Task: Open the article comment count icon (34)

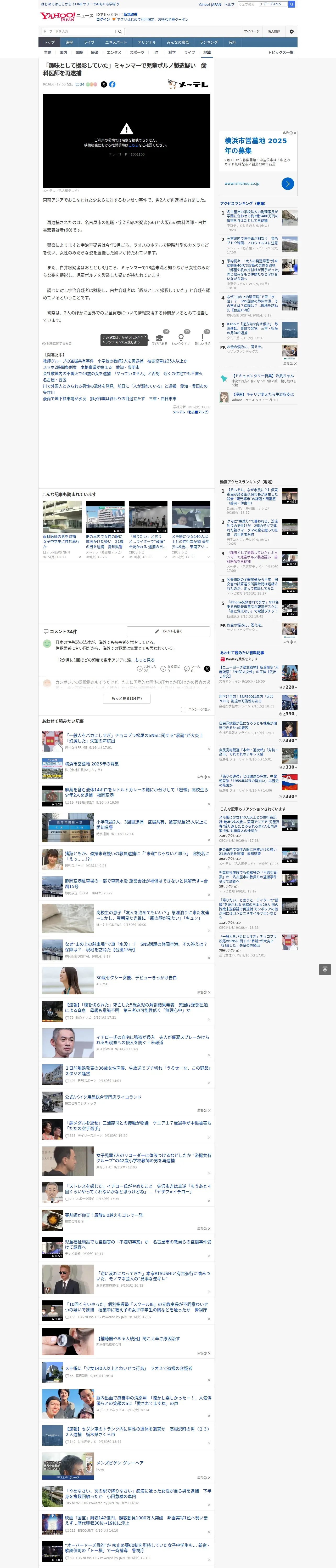Action: pos(80,85)
